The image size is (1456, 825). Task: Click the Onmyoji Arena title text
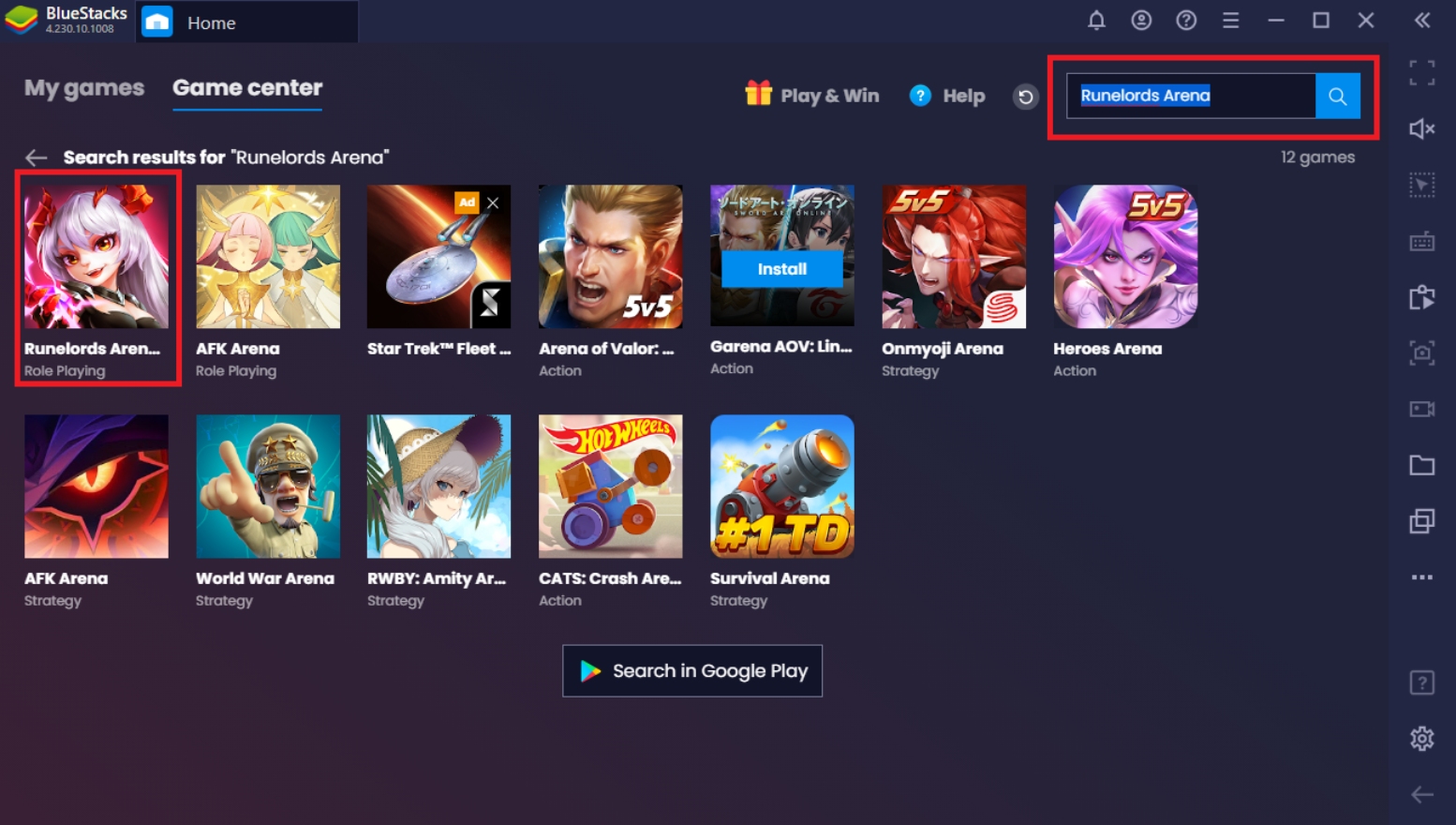click(x=943, y=349)
